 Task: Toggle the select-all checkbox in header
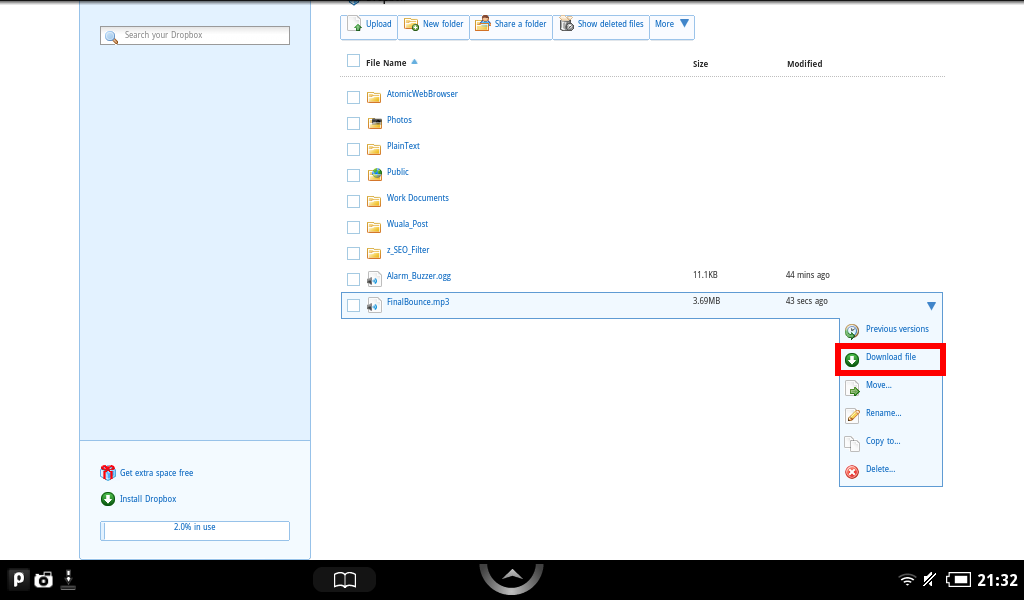(x=353, y=61)
